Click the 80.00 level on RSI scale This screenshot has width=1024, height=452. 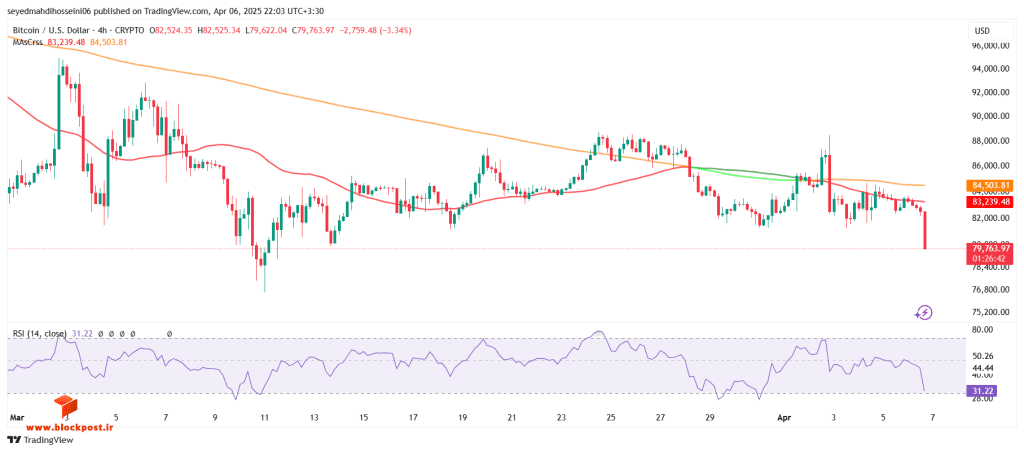pos(982,331)
